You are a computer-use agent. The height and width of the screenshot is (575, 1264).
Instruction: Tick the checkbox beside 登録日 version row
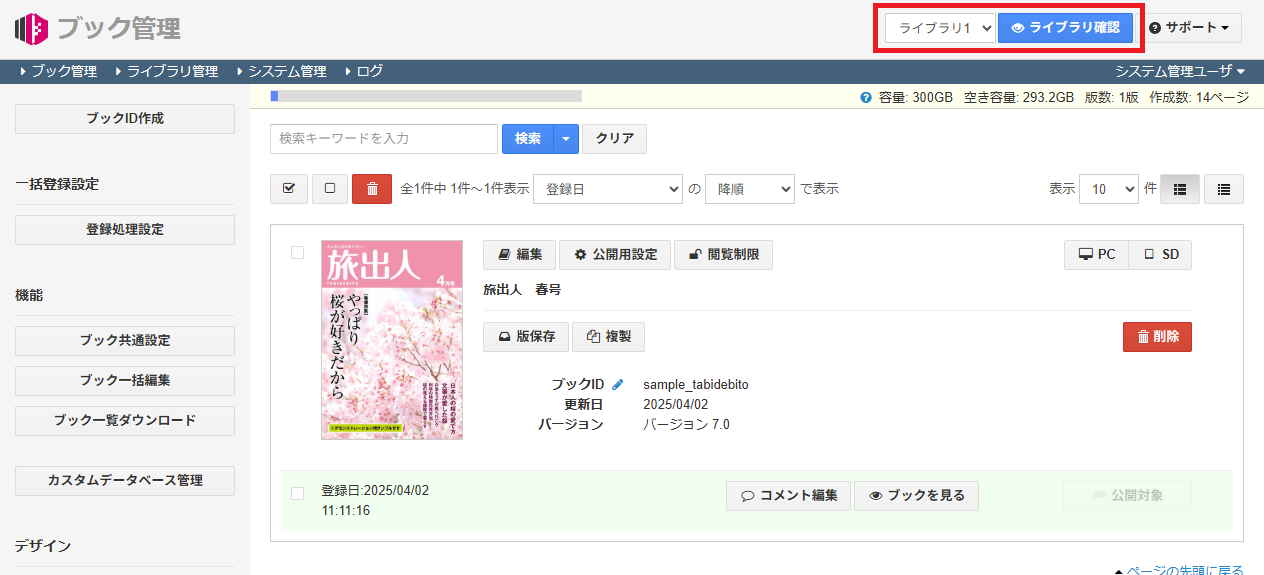coord(297,493)
